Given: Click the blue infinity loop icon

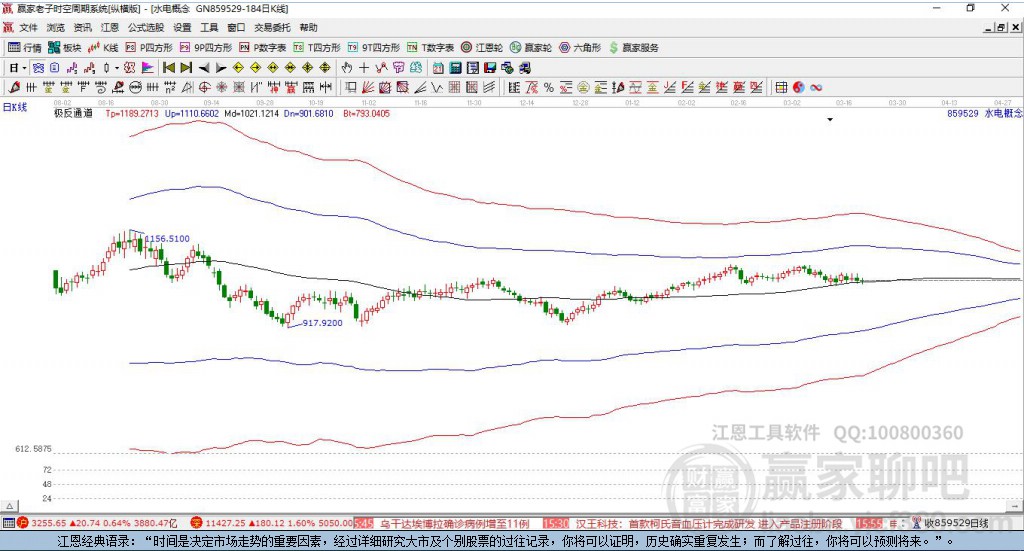Looking at the screenshot, I should 816,87.
